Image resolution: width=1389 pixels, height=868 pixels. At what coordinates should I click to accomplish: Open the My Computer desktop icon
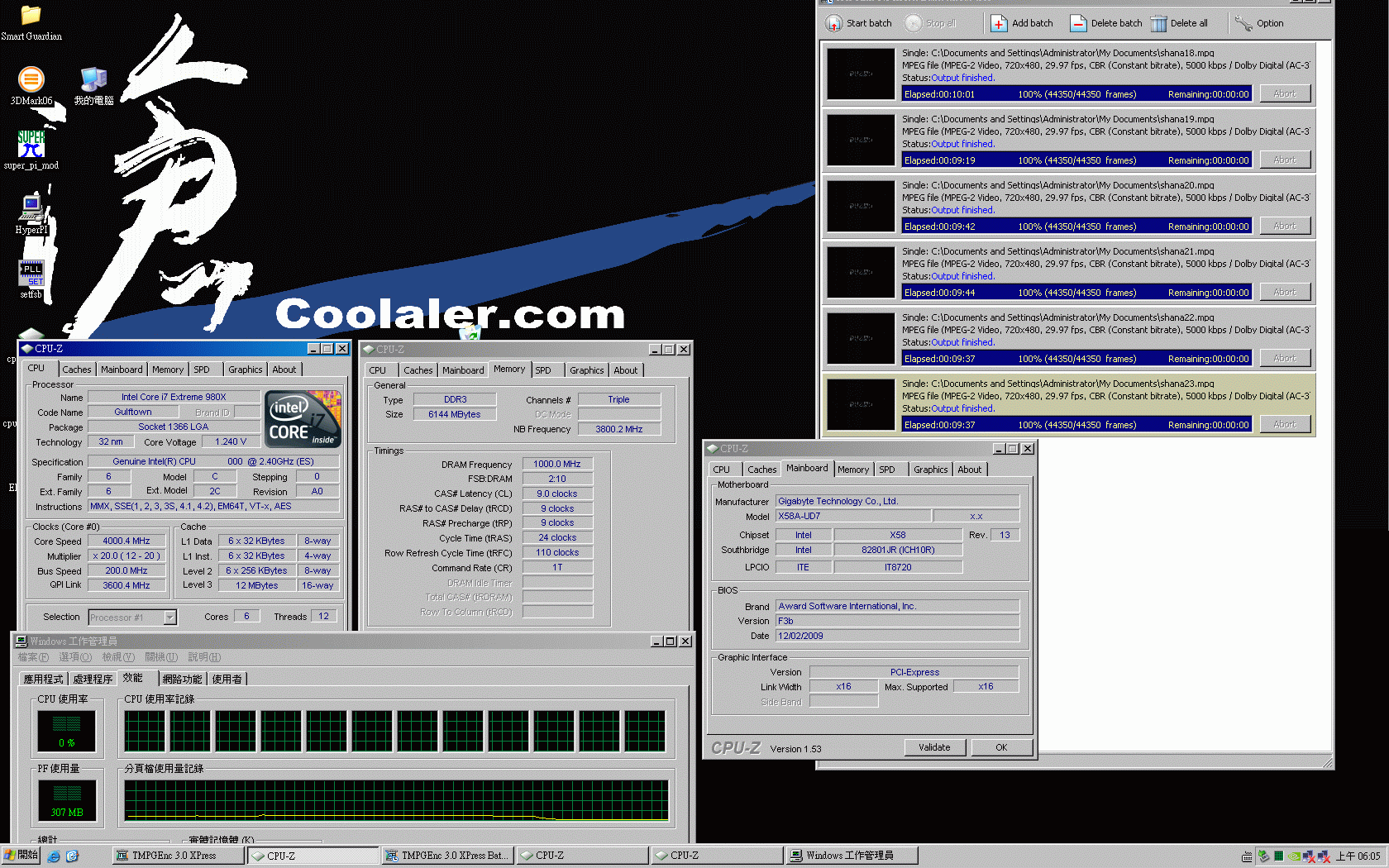(x=93, y=85)
